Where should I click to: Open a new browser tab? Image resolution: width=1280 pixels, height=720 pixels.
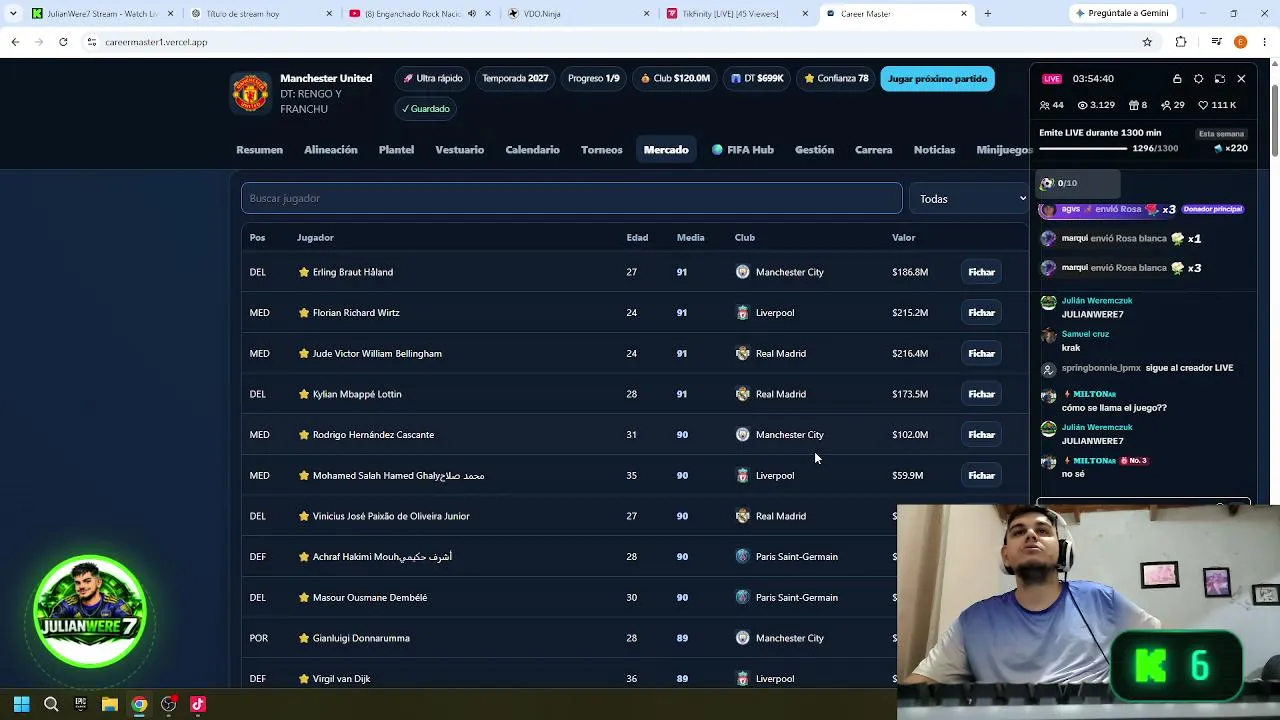[987, 14]
